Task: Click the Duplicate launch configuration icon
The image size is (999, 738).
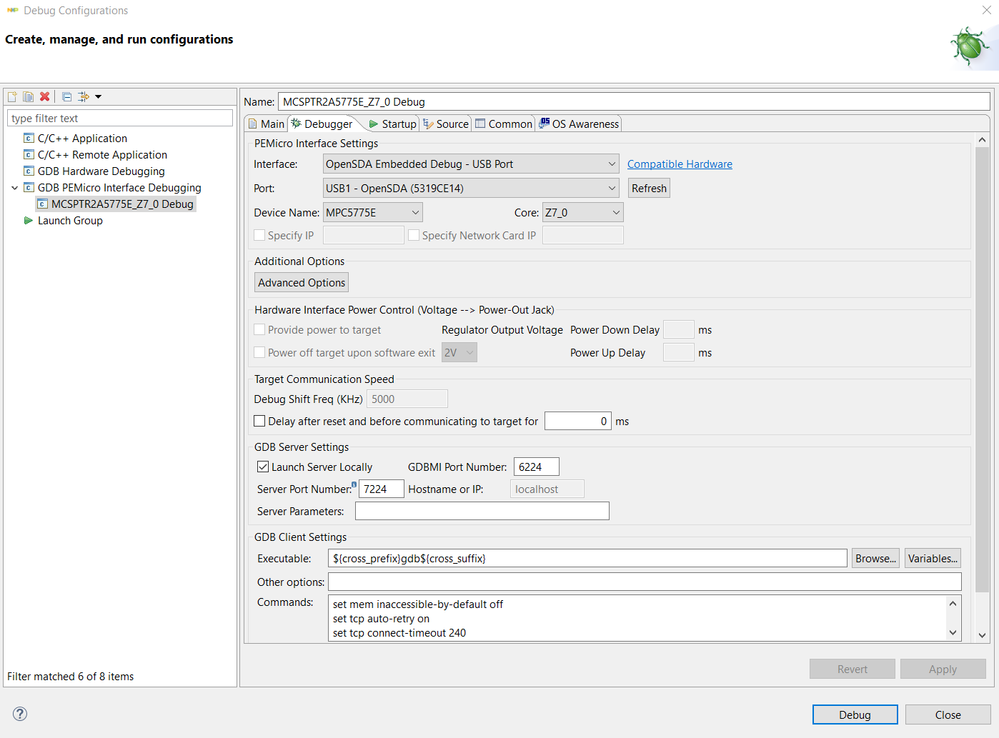Action: coord(29,97)
